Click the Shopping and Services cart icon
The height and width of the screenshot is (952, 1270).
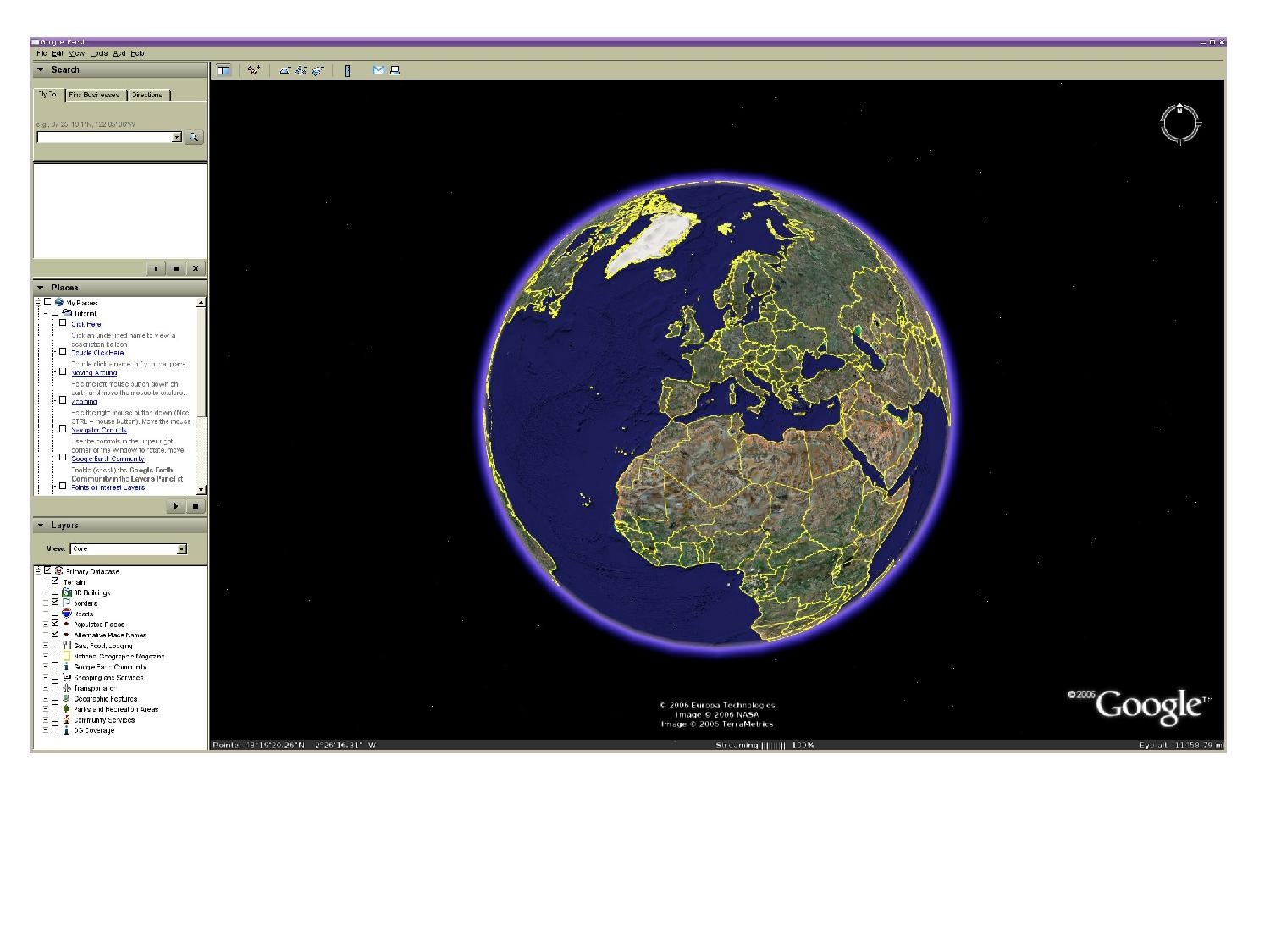pyautogui.click(x=67, y=677)
